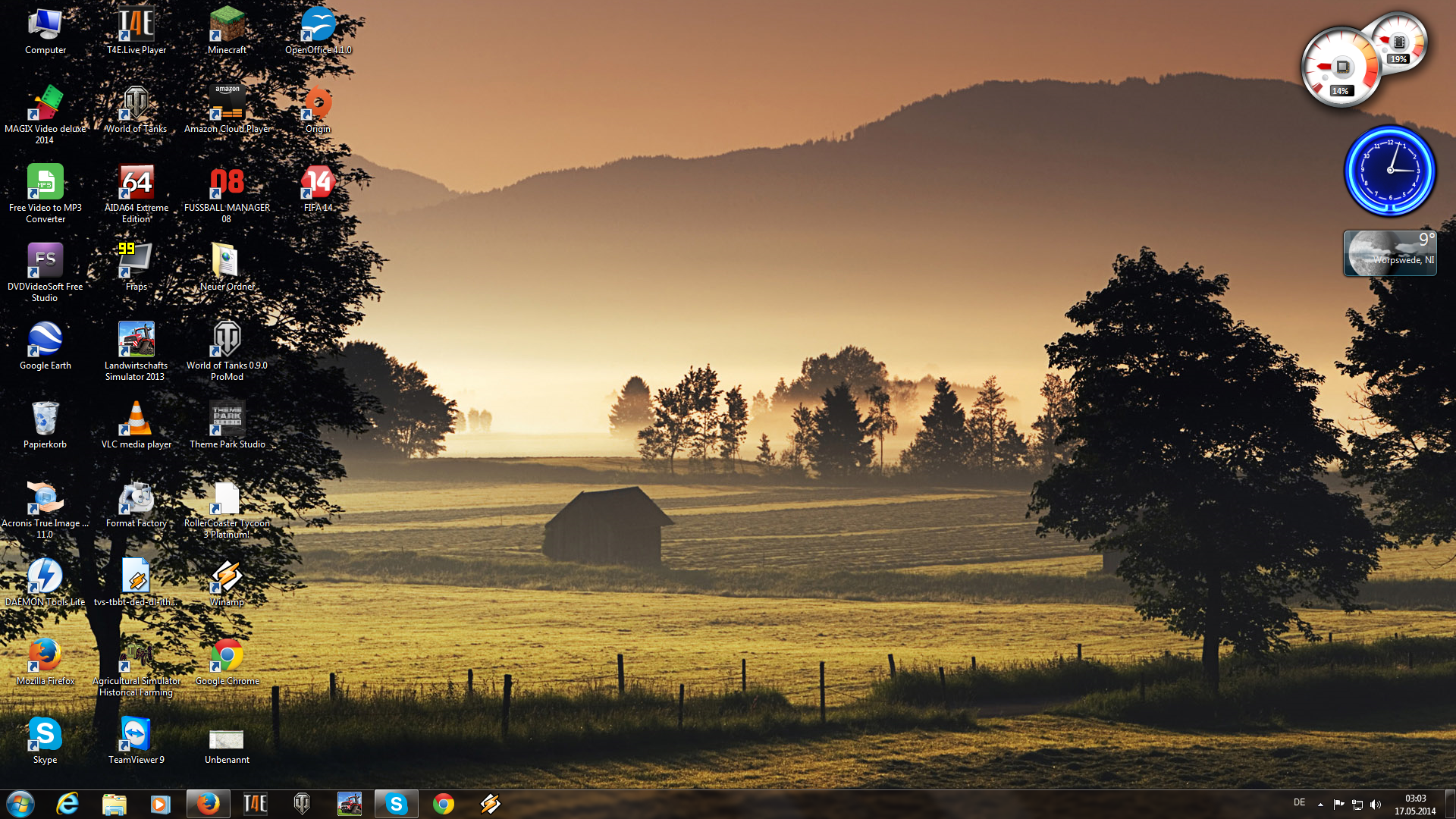Image resolution: width=1456 pixels, height=819 pixels.
Task: Select DAEMON Tools Lite shortcut
Action: (45, 583)
